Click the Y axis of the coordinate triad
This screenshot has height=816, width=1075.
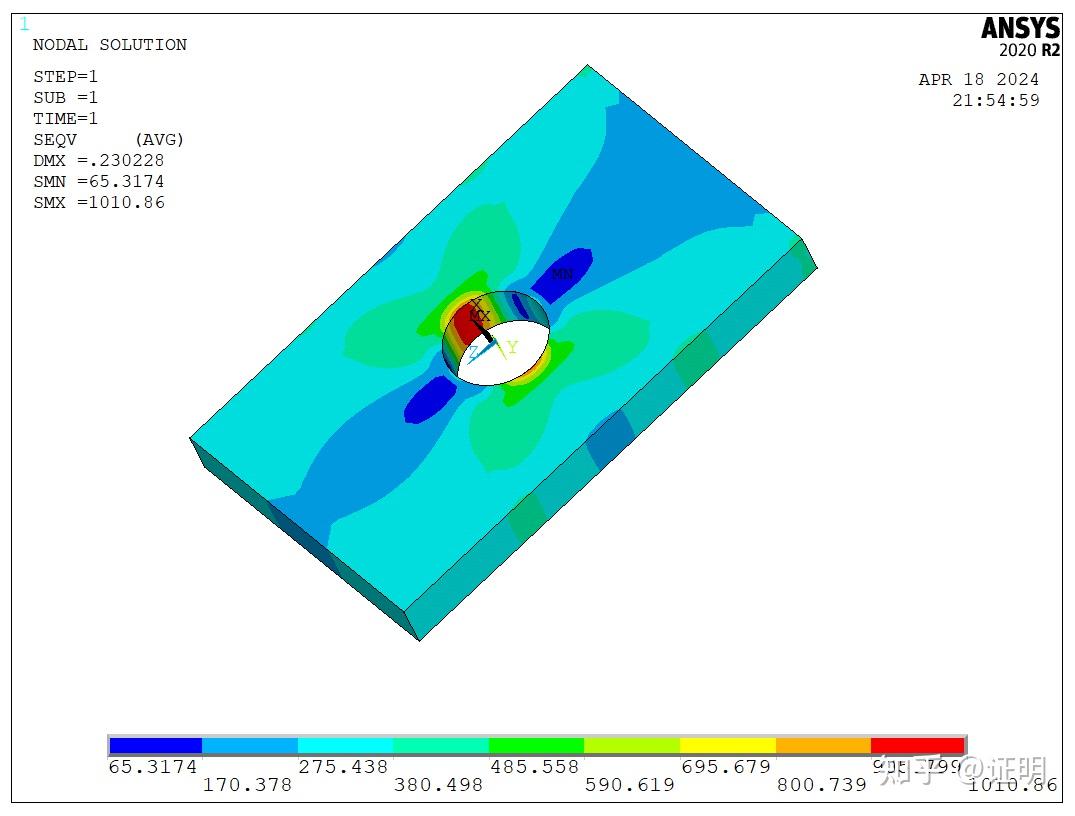511,348
